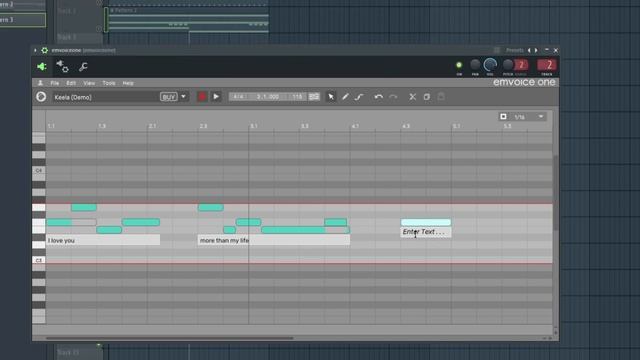Click the Presets label in plugin title bar
The width and height of the screenshot is (640, 360).
(515, 50)
